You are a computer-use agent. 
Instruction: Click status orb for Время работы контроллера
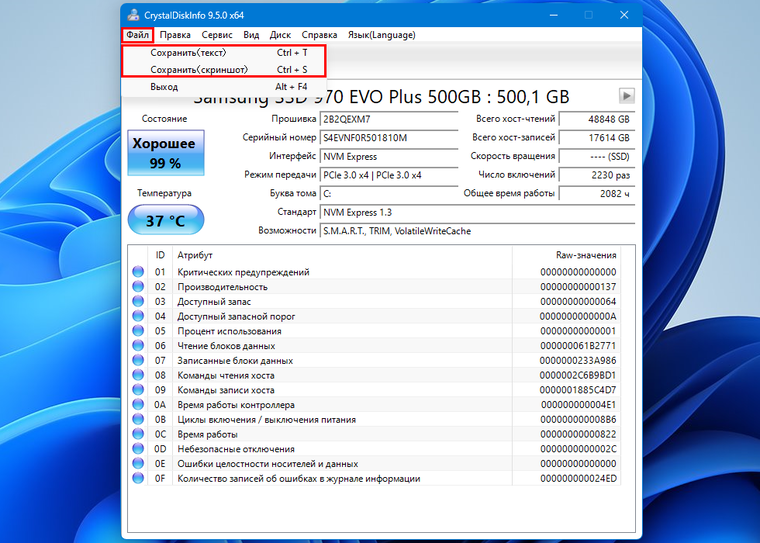pos(138,404)
